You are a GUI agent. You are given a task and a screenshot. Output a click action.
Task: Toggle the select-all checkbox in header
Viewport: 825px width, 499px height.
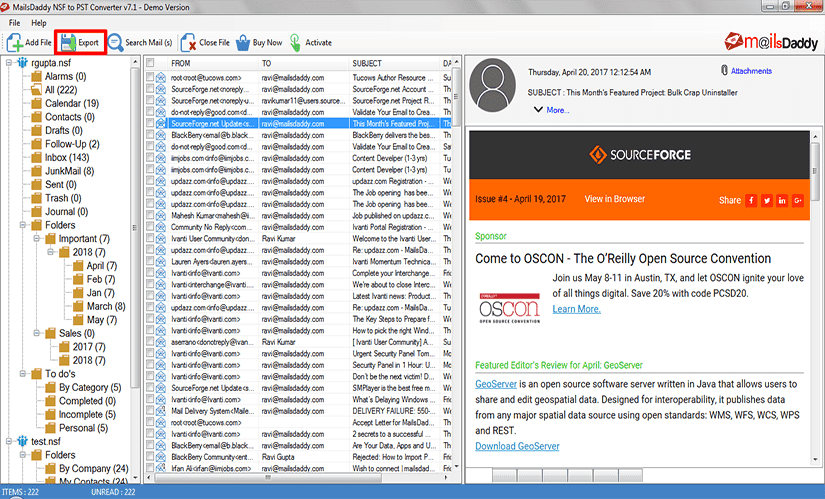pos(150,63)
